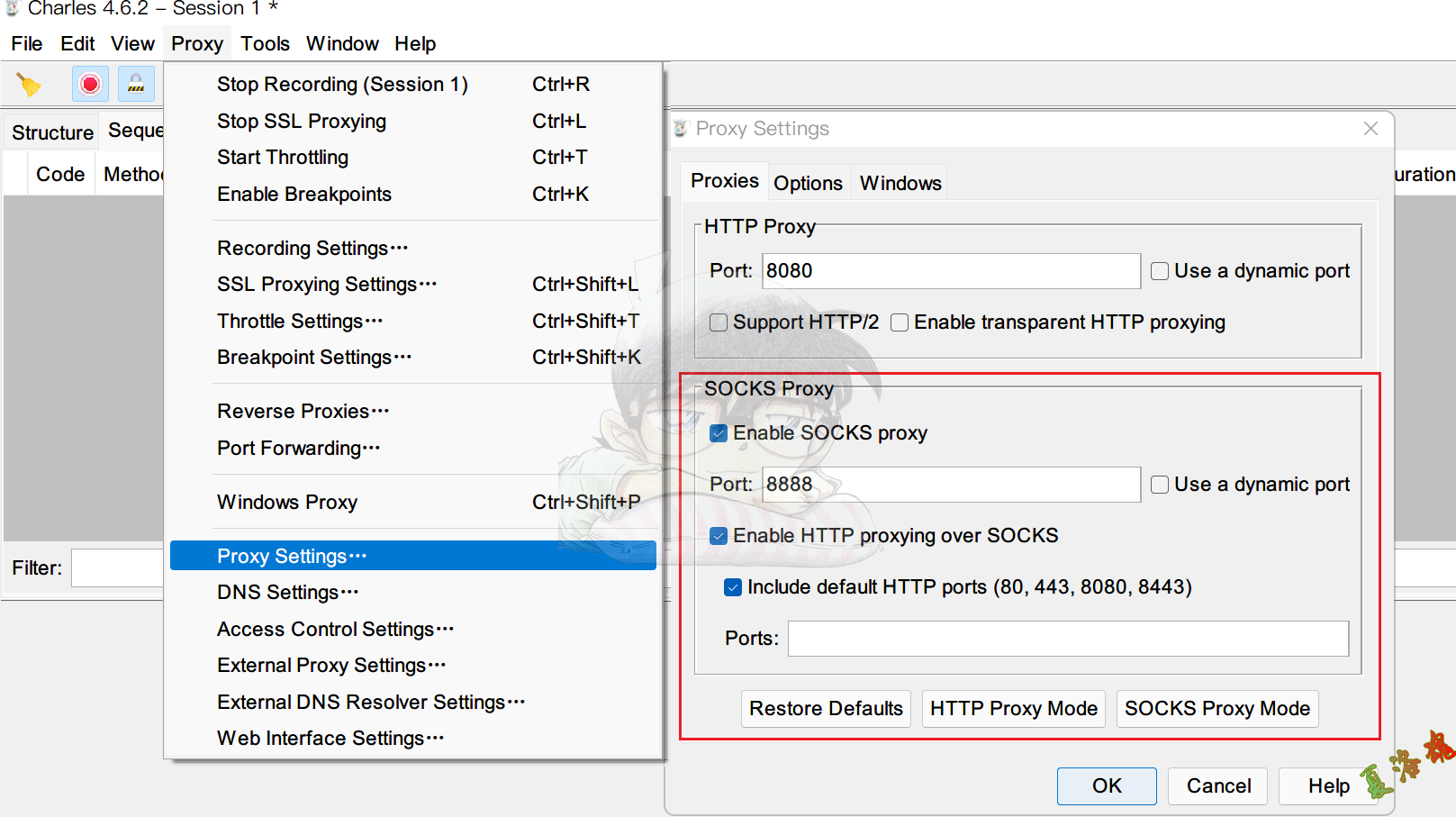This screenshot has height=817, width=1456.
Task: Switch to the Options tab
Action: pyautogui.click(x=808, y=183)
